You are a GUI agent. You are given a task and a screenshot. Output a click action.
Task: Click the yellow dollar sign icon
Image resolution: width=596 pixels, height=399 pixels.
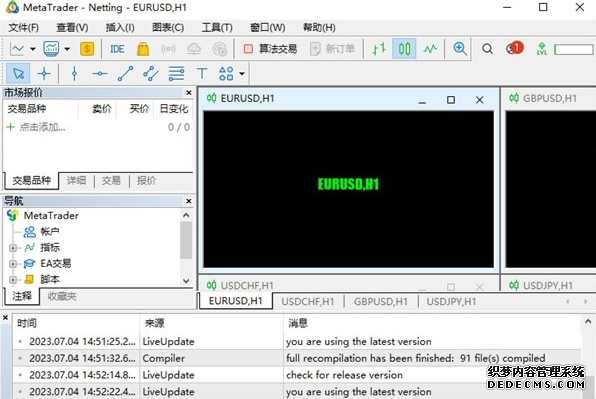click(87, 49)
